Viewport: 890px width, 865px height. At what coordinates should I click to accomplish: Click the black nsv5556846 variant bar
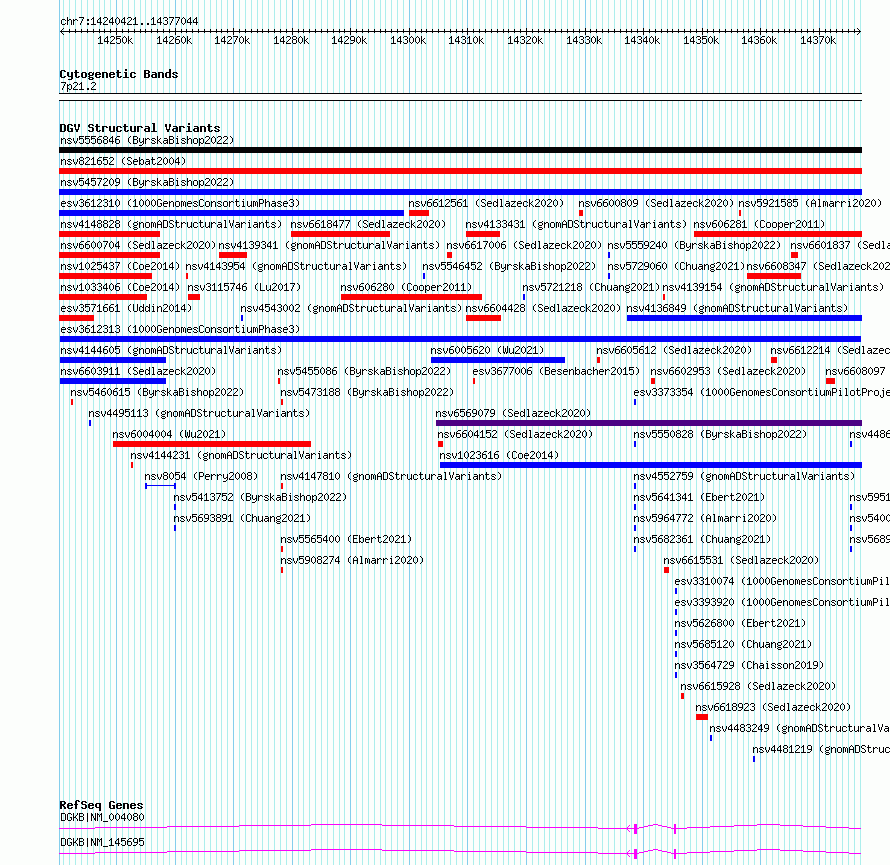460,150
